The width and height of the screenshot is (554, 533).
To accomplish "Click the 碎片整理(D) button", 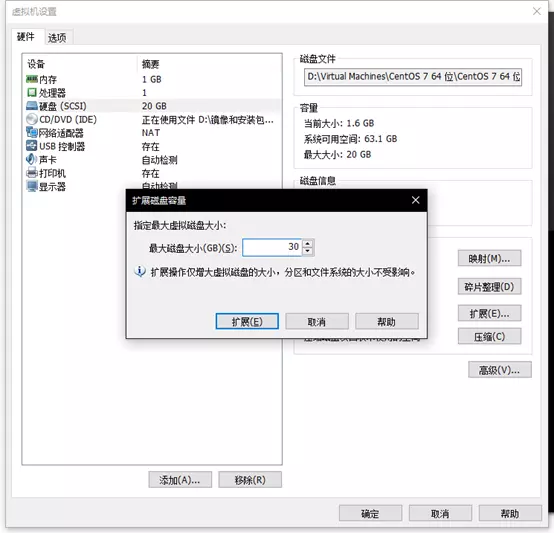I will pyautogui.click(x=489, y=287).
